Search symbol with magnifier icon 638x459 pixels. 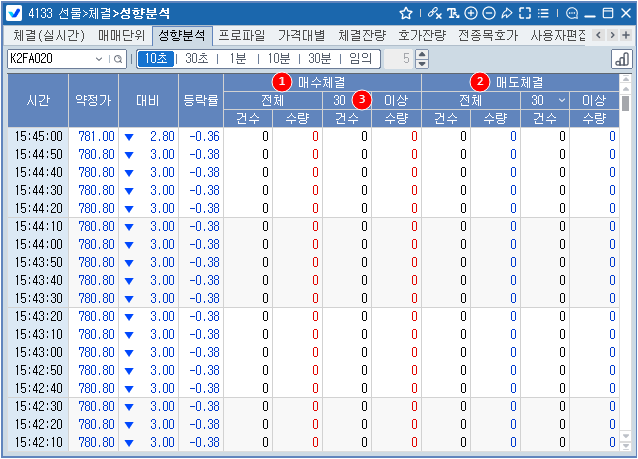(118, 59)
